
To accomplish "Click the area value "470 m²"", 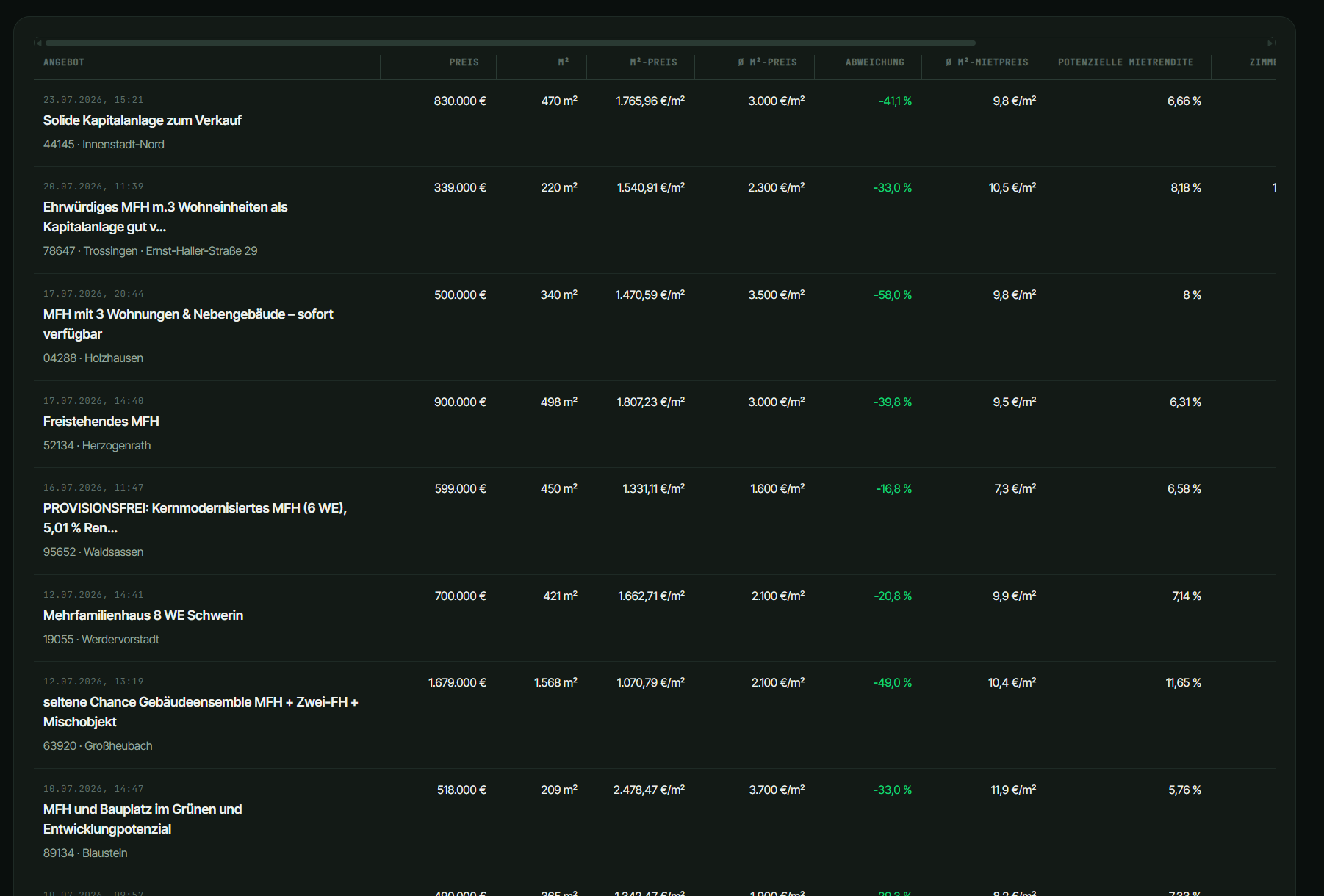I will (x=559, y=101).
